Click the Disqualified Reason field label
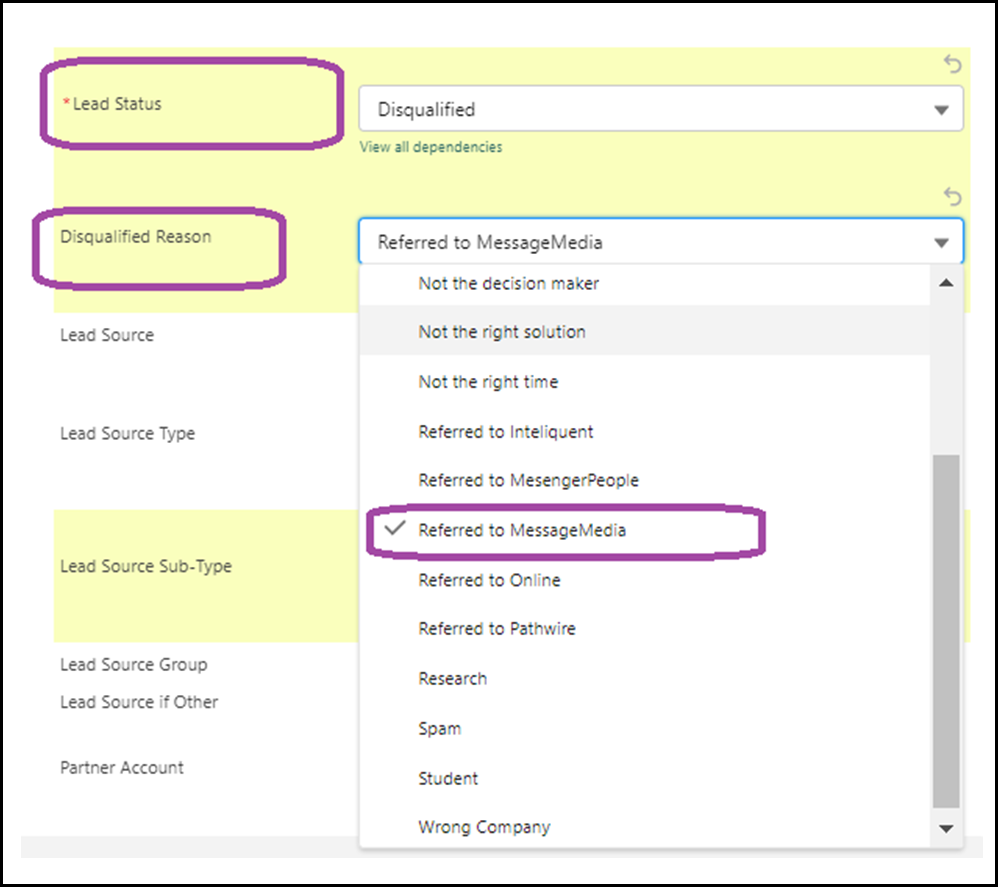The image size is (998, 887). click(x=136, y=237)
